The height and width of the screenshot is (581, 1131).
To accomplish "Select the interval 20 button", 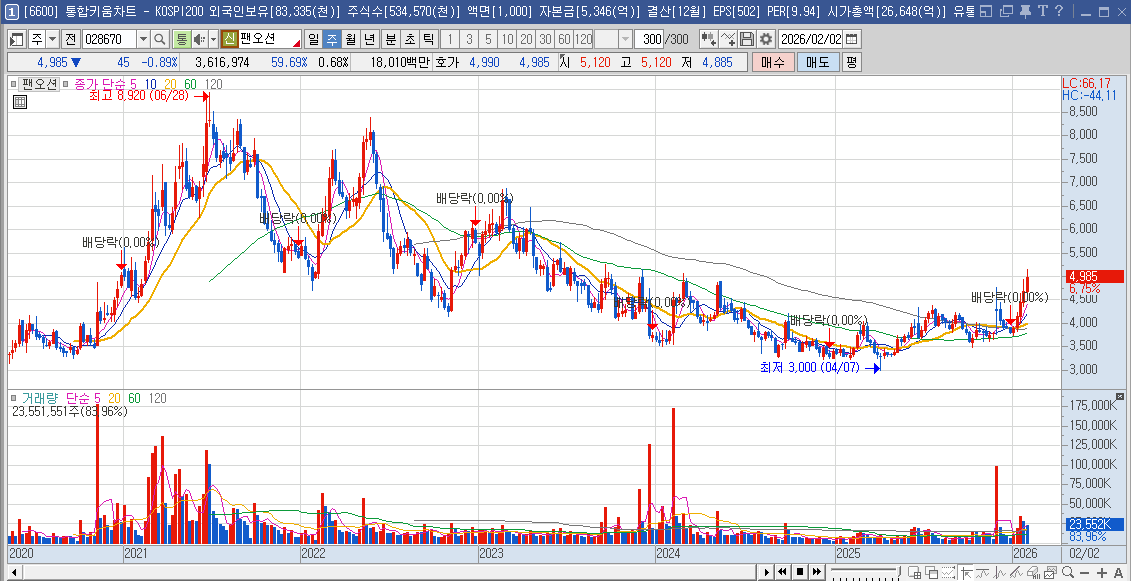I will point(527,39).
